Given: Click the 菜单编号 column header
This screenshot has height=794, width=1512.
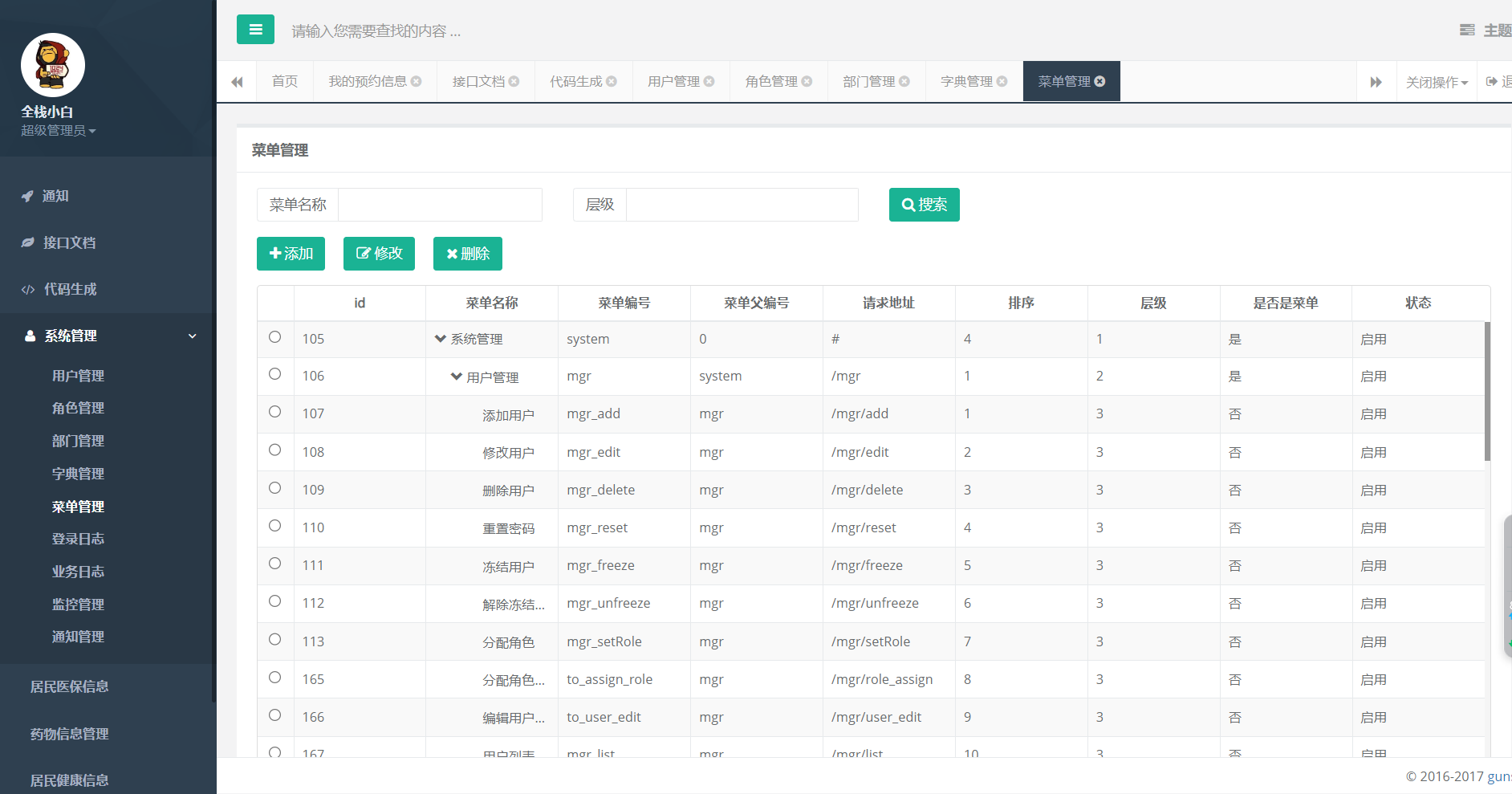Looking at the screenshot, I should [624, 303].
